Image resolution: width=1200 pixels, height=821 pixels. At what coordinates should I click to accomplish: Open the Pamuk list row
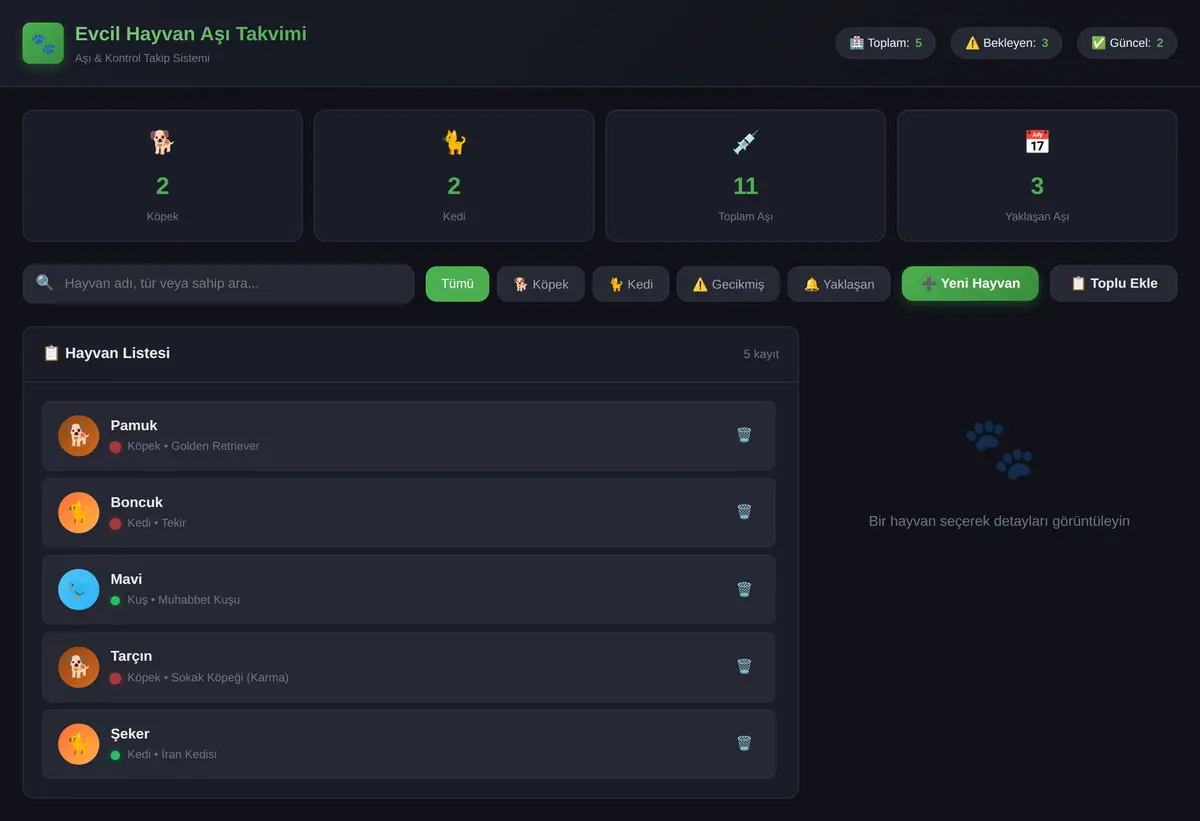click(409, 436)
